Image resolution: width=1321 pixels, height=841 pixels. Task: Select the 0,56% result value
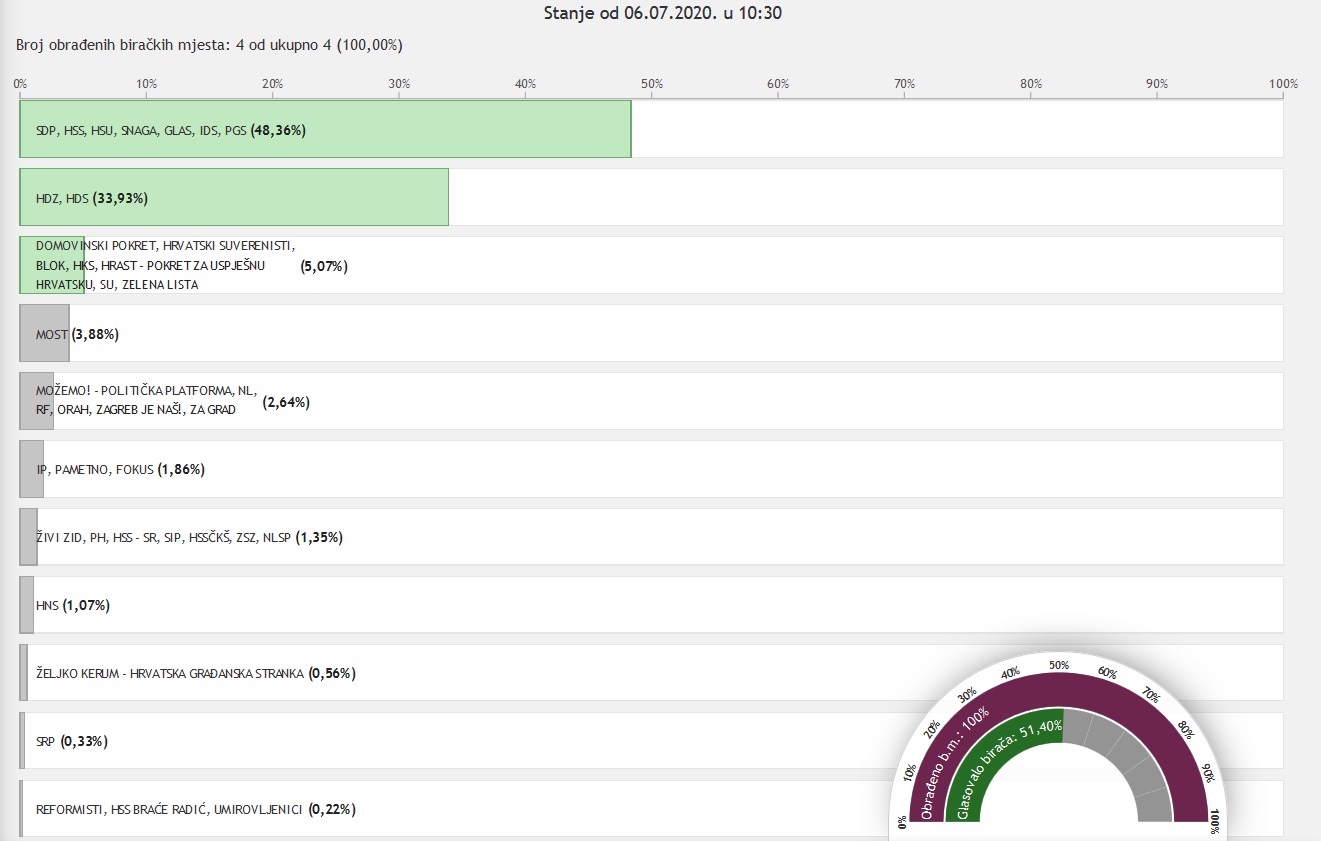[x=332, y=674]
